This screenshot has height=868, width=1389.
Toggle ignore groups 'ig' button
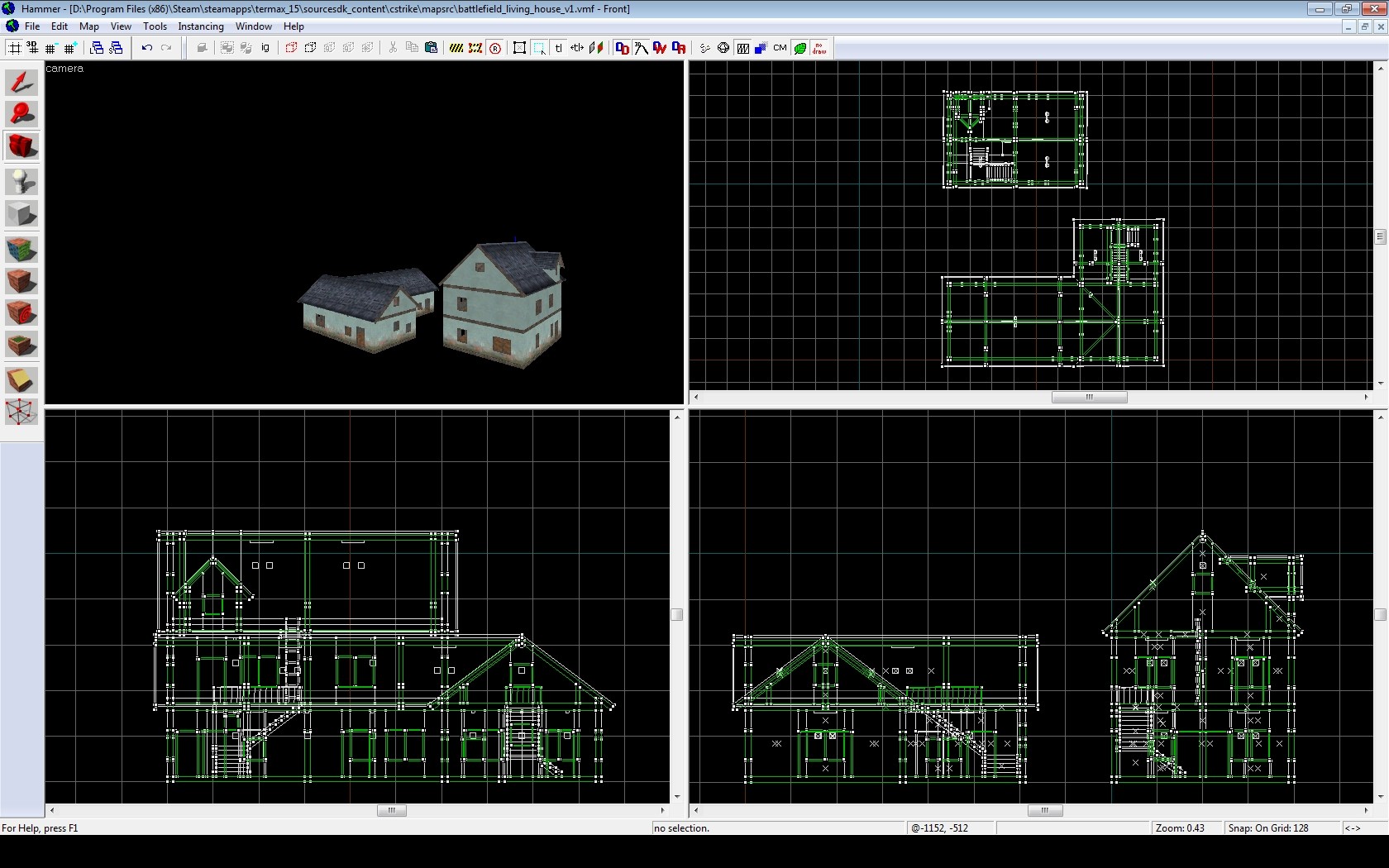265,48
